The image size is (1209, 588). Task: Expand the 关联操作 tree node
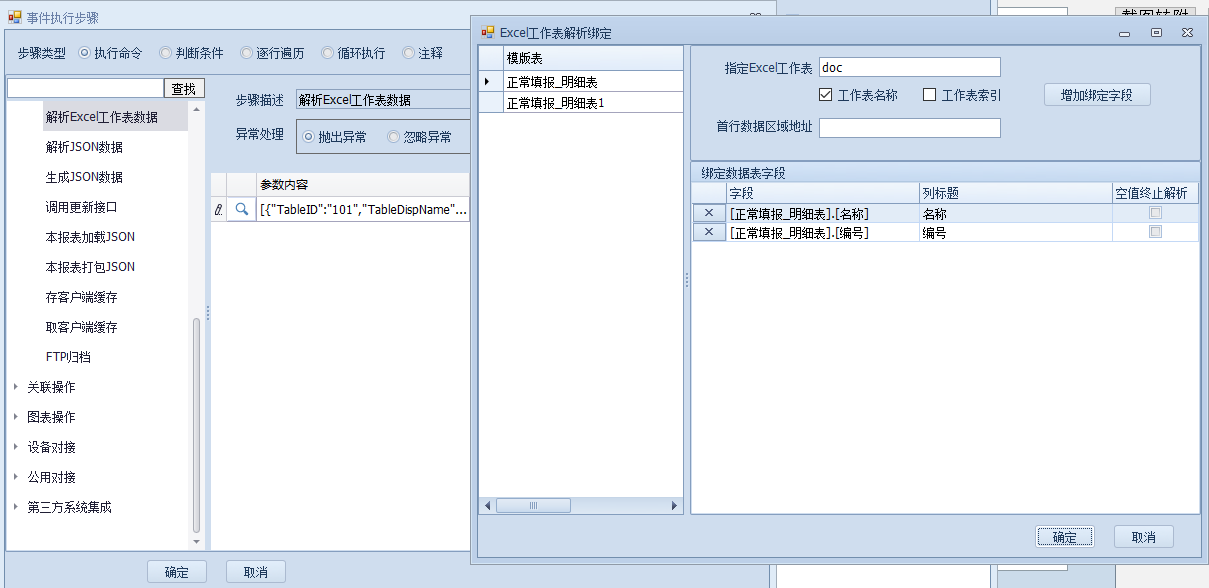(x=16, y=387)
